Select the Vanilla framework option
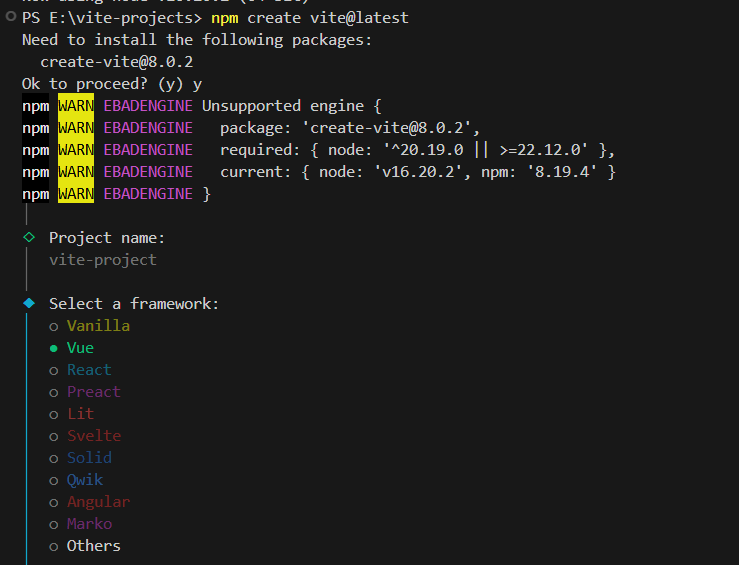 point(90,326)
